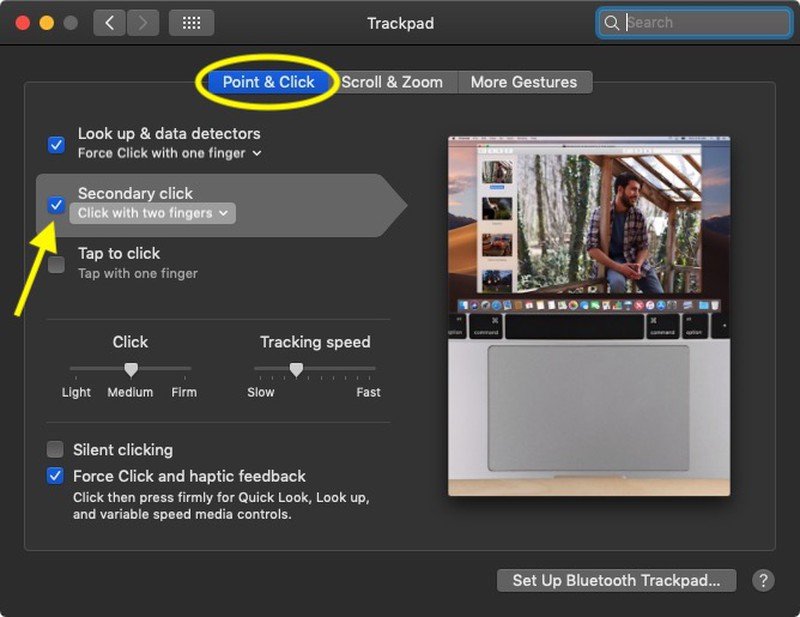Screen dimensions: 800x617
Task: Toggle Force Click and haptic feedback
Action: click(55, 476)
